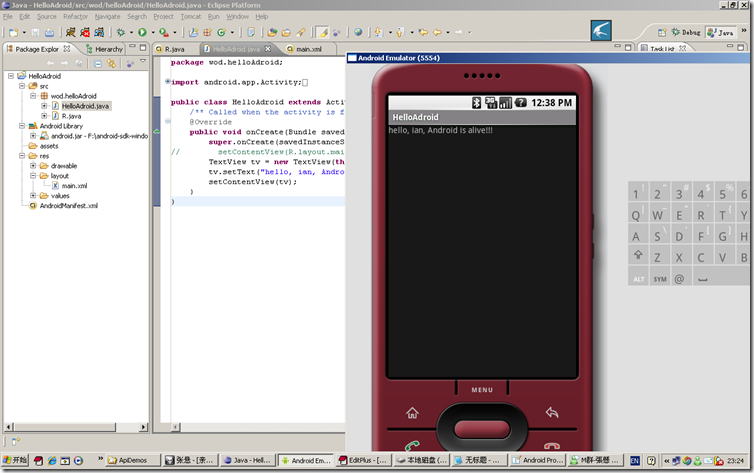The width and height of the screenshot is (754, 473).
Task: Collapse All in Package Explorer
Action: click(x=98, y=63)
